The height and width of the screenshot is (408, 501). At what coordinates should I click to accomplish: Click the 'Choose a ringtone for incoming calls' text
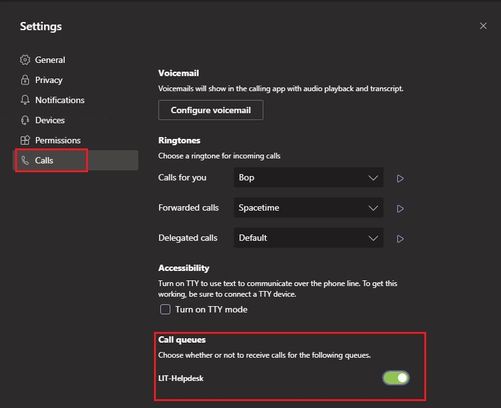coord(219,156)
